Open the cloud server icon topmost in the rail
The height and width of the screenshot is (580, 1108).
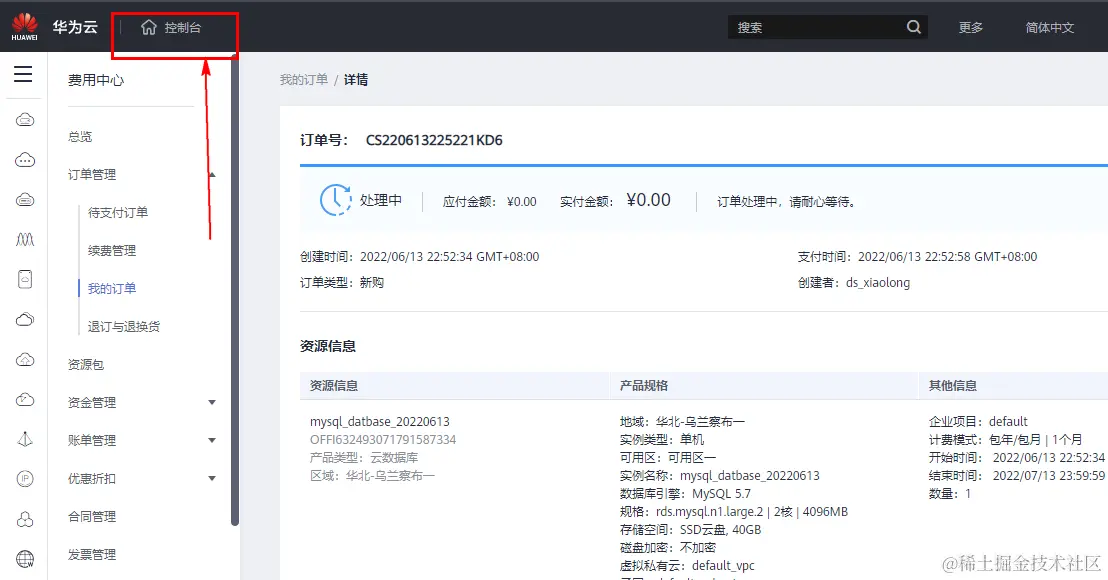[25, 120]
